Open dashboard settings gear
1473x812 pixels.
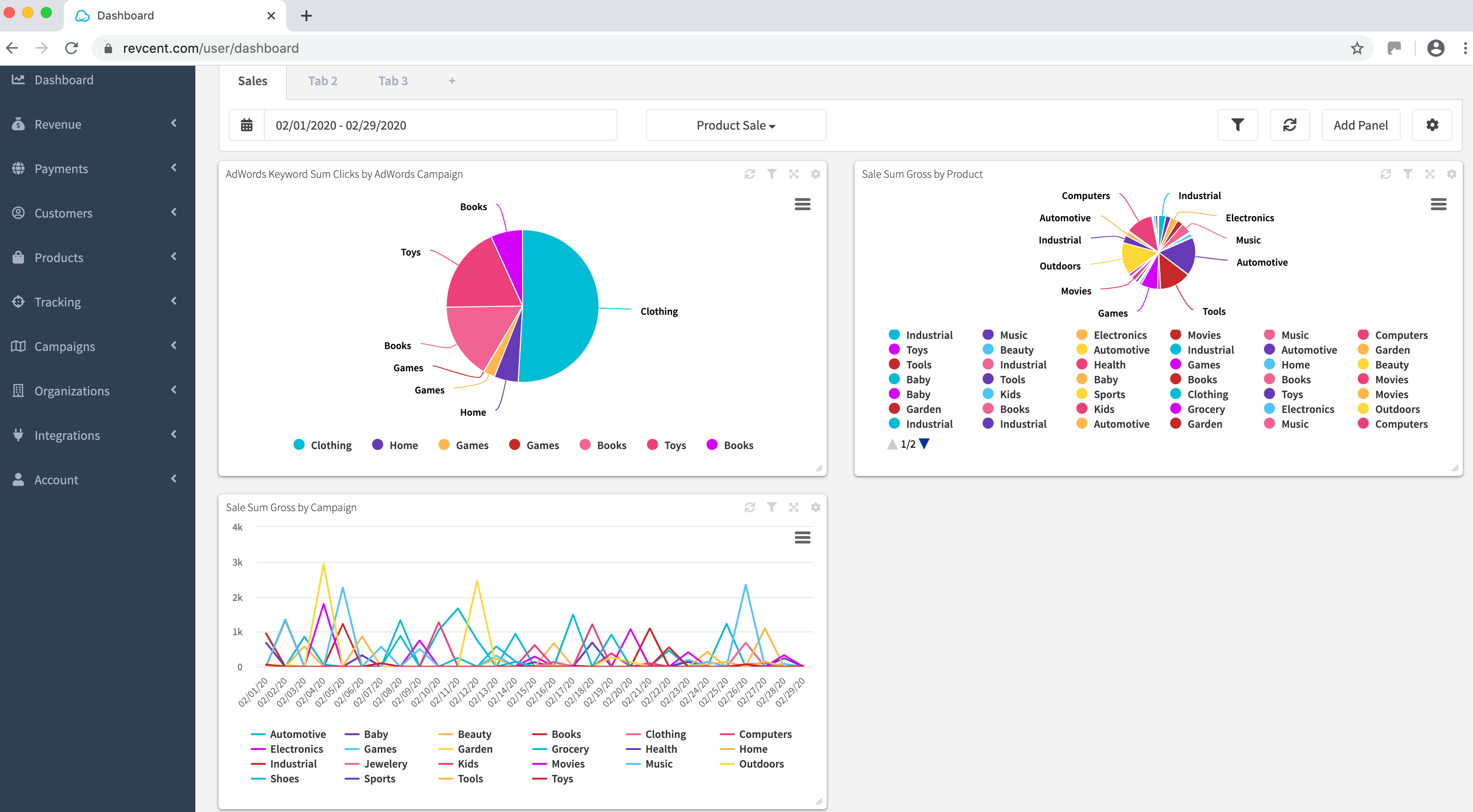[1431, 125]
